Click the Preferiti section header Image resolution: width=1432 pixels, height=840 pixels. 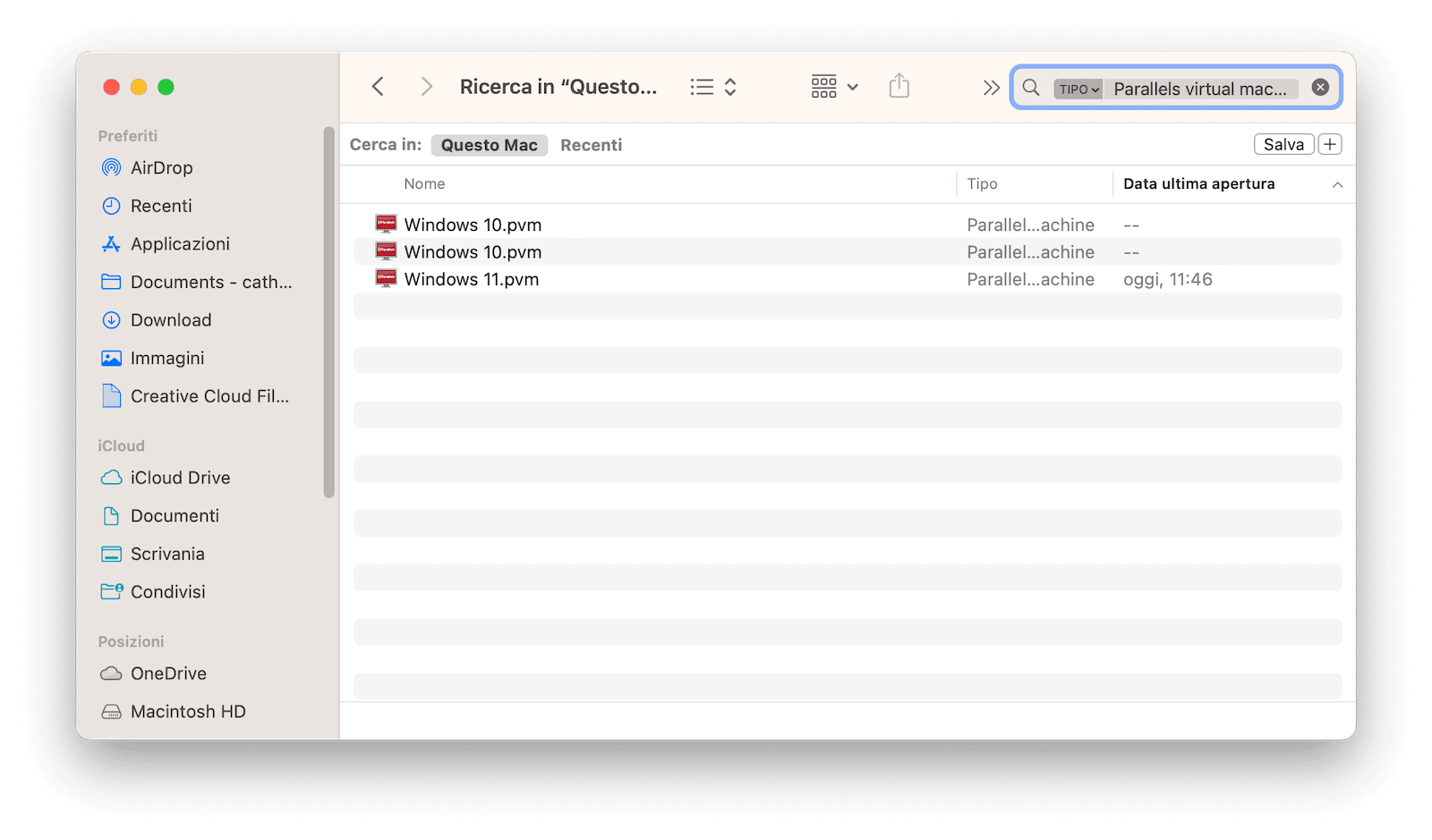tap(128, 136)
